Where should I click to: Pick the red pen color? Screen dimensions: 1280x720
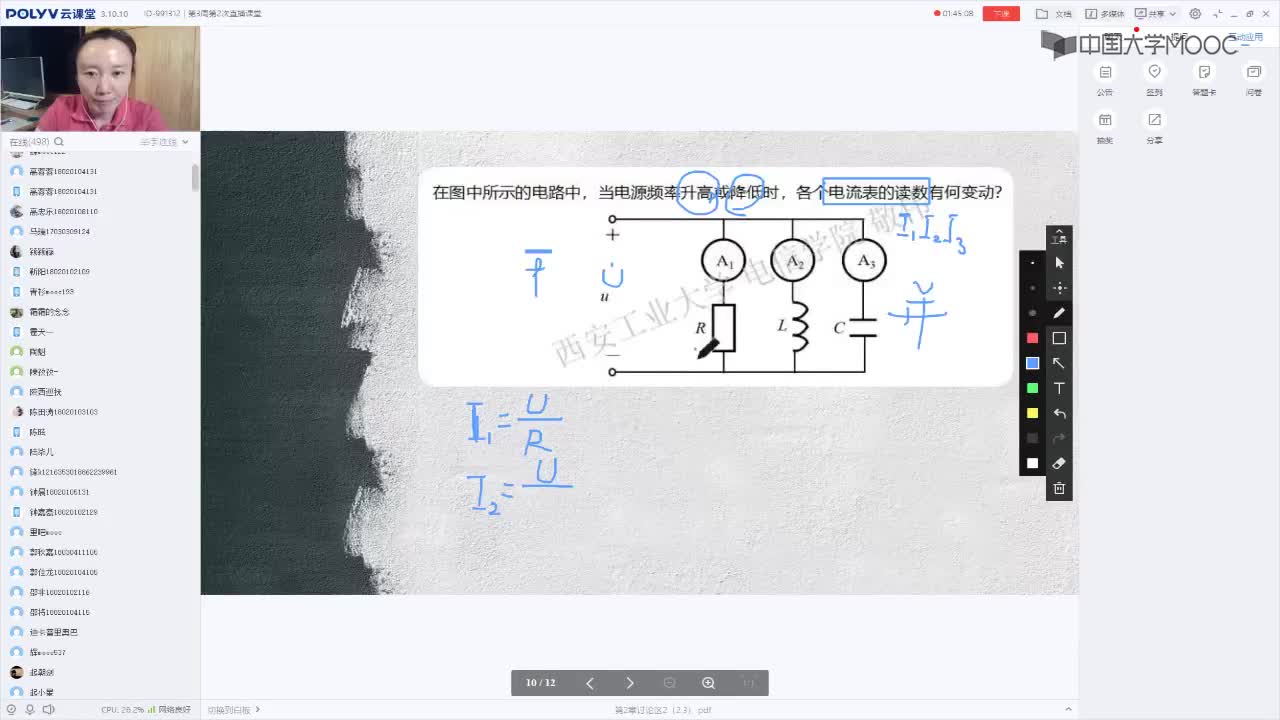pos(1033,338)
